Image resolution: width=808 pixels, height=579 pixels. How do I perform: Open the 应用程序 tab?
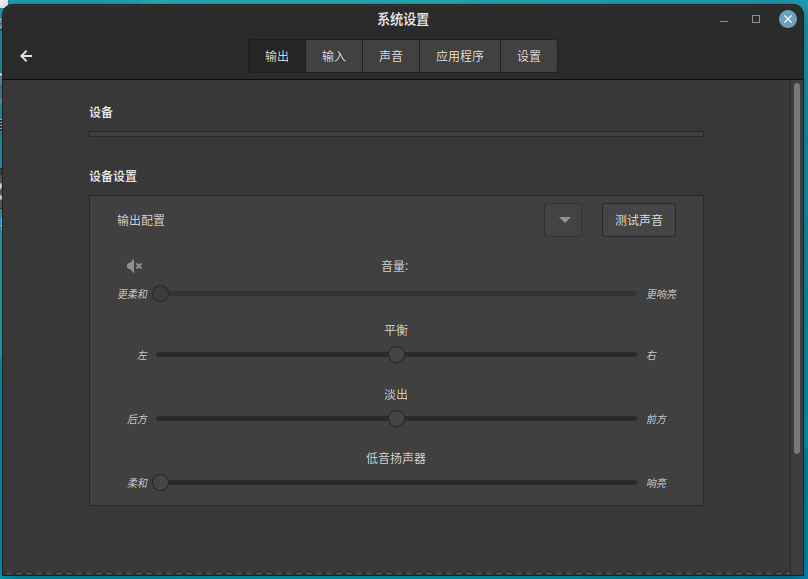click(460, 56)
